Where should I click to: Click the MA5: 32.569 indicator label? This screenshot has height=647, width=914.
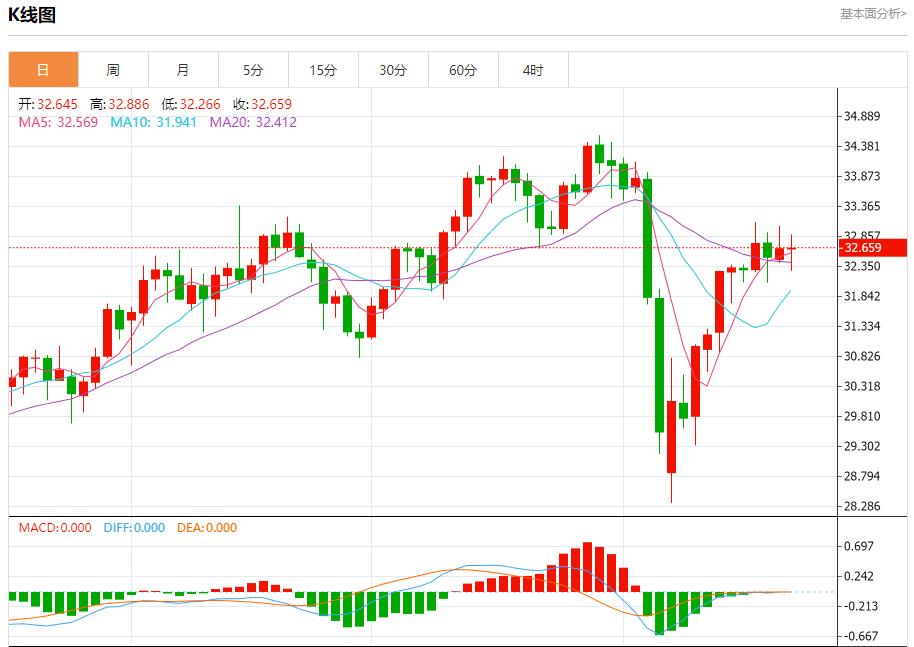pyautogui.click(x=59, y=122)
